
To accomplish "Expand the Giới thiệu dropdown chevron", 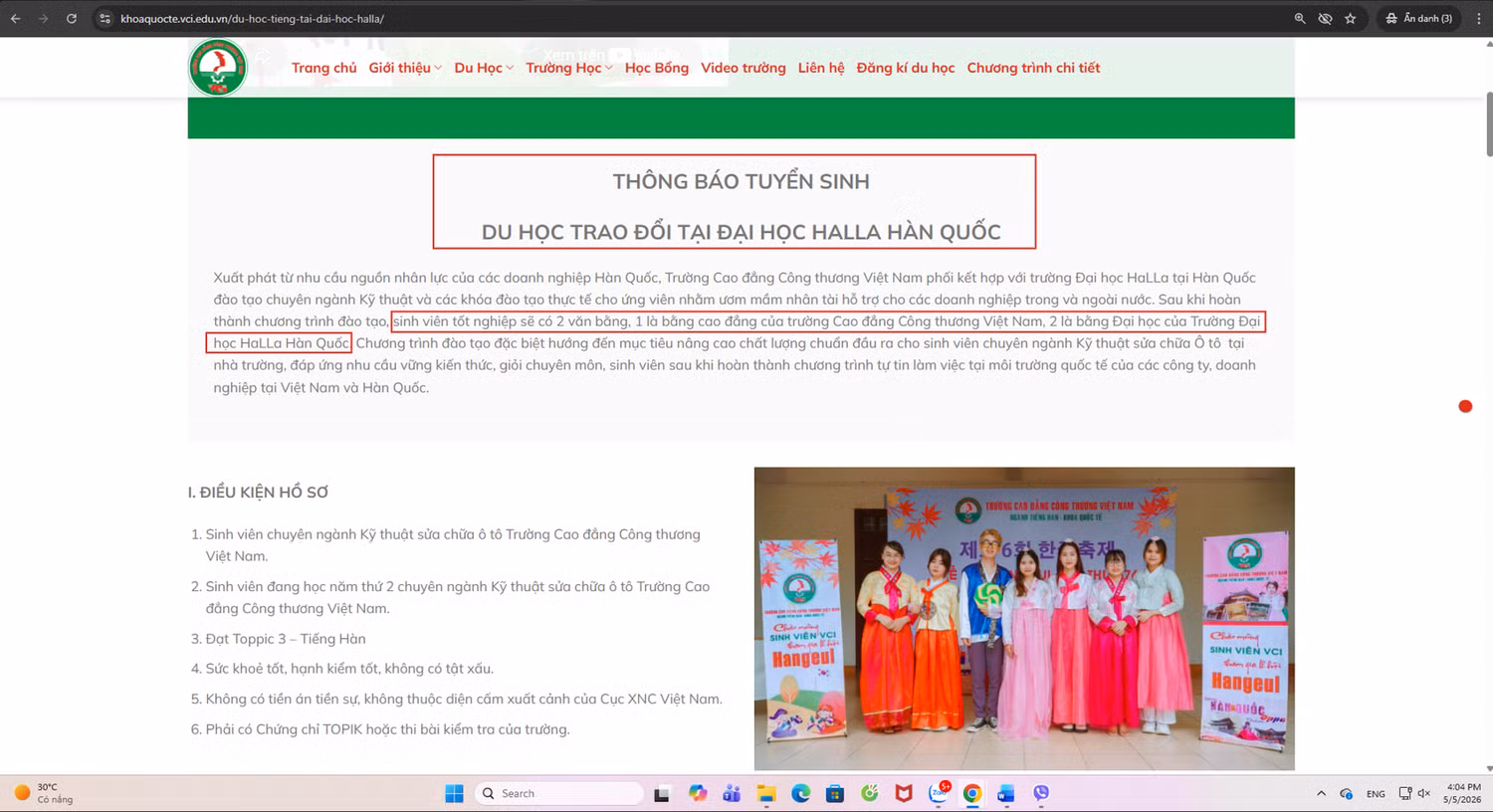I will coord(438,68).
